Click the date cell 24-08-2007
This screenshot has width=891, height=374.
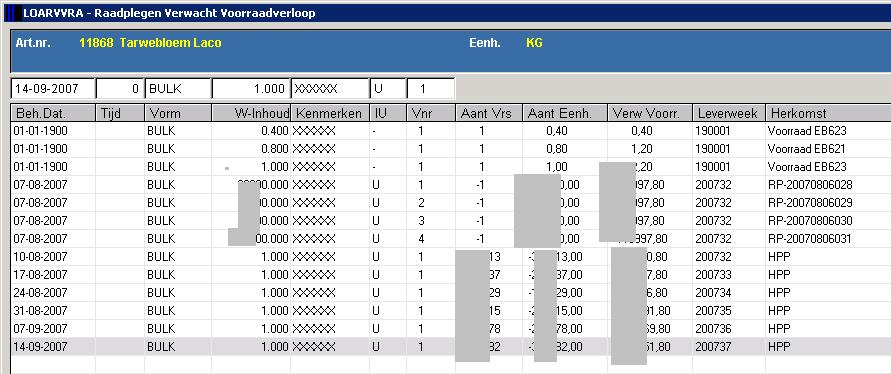[x=40, y=293]
